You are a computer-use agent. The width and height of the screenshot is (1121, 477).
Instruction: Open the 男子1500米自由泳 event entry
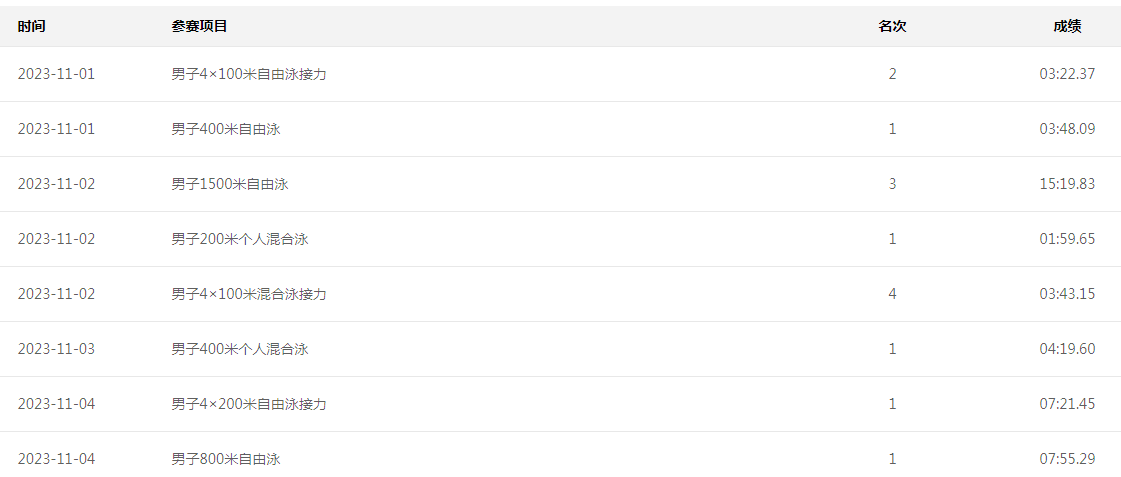click(x=229, y=184)
